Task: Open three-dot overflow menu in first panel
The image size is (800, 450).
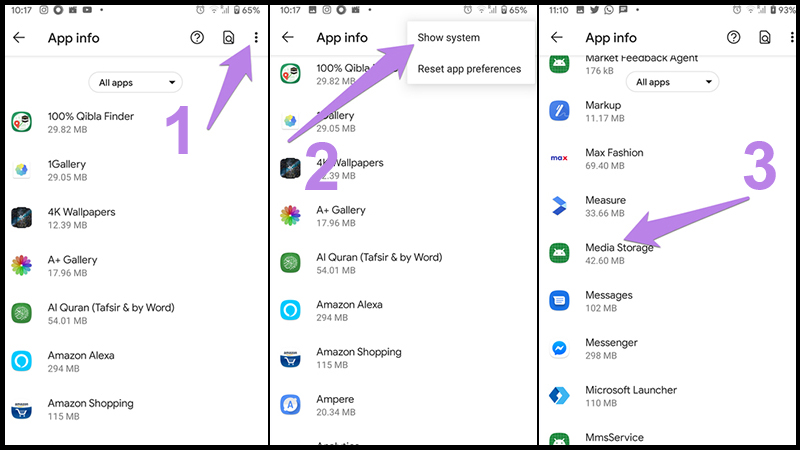Action: pyautogui.click(x=256, y=37)
